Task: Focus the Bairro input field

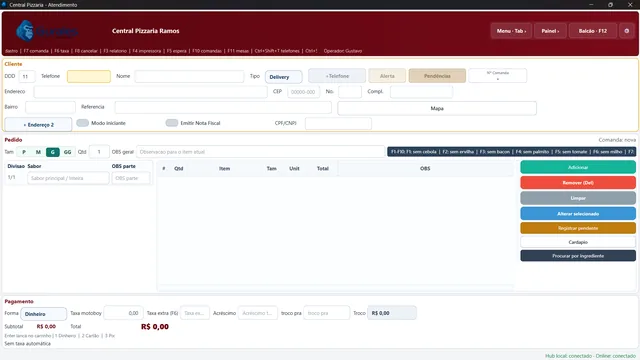Action: [50, 107]
